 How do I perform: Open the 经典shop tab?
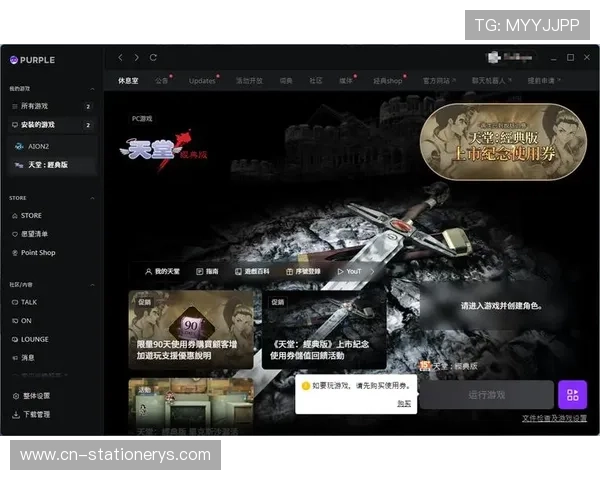pyautogui.click(x=389, y=81)
